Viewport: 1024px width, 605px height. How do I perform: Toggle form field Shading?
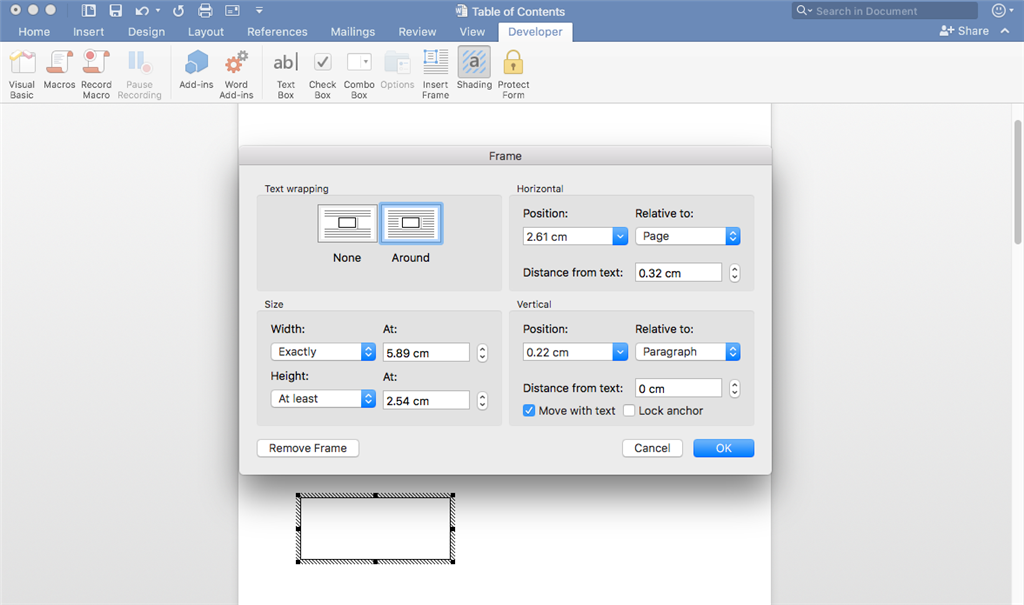pos(473,69)
